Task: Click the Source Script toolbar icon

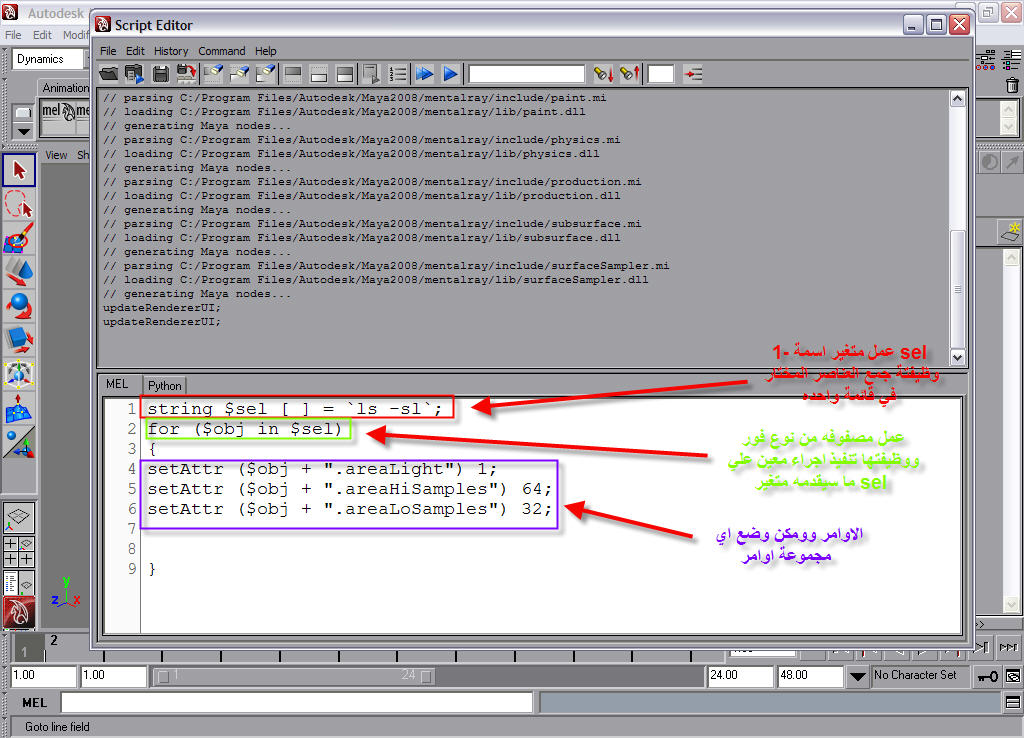Action: click(135, 74)
